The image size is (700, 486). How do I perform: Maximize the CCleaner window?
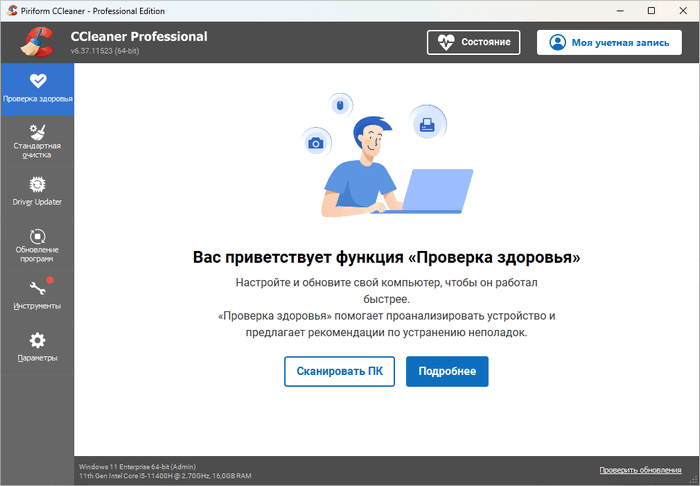[x=651, y=11]
